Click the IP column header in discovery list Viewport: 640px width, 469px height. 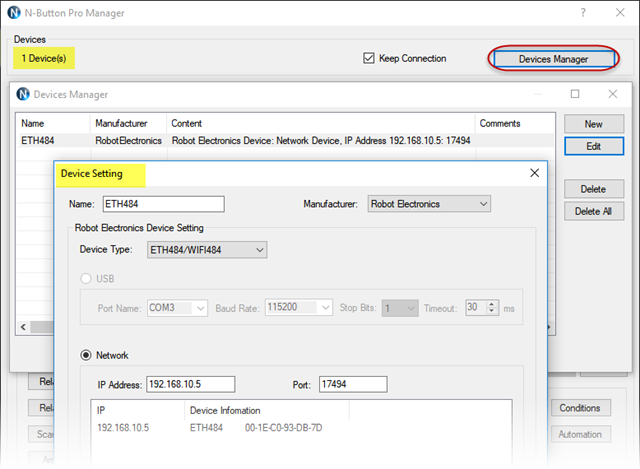point(138,410)
